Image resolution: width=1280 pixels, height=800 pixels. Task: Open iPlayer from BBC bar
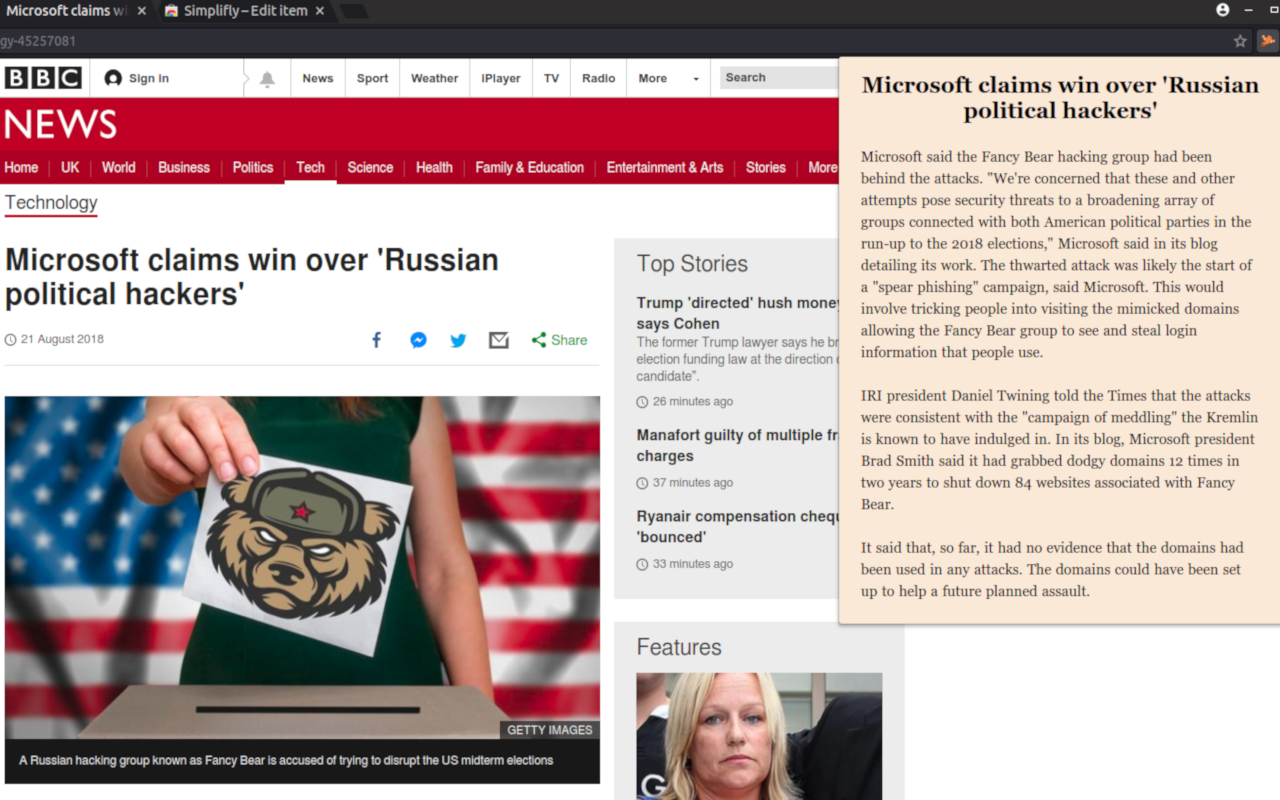[x=501, y=78]
